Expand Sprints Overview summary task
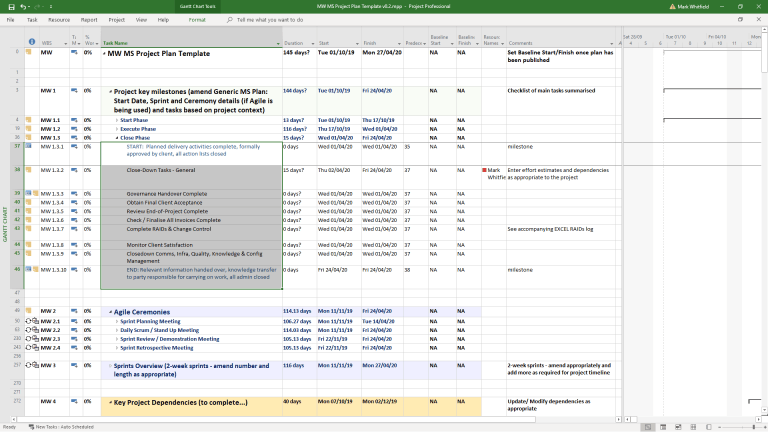Screen dimensions: 768x432 tap(111, 366)
